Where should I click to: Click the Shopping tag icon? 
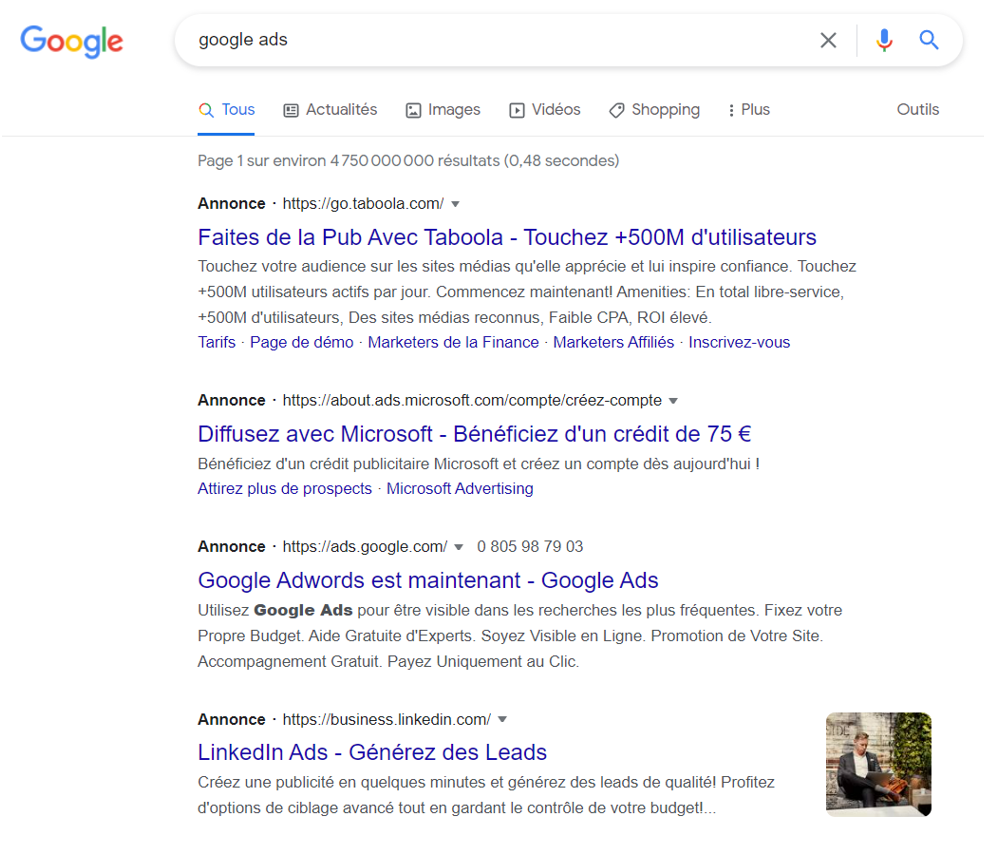[616, 111]
